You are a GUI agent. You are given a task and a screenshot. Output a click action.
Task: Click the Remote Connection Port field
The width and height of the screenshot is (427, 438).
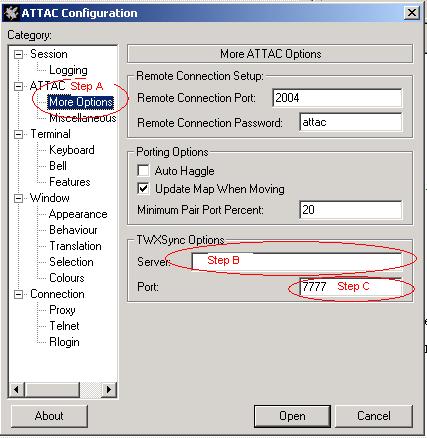[337, 98]
